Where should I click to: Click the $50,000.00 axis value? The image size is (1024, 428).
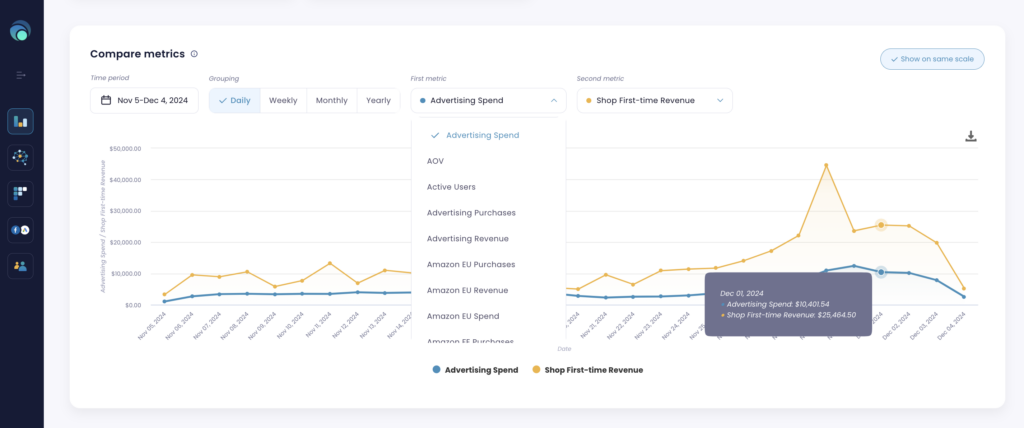[x=125, y=149]
